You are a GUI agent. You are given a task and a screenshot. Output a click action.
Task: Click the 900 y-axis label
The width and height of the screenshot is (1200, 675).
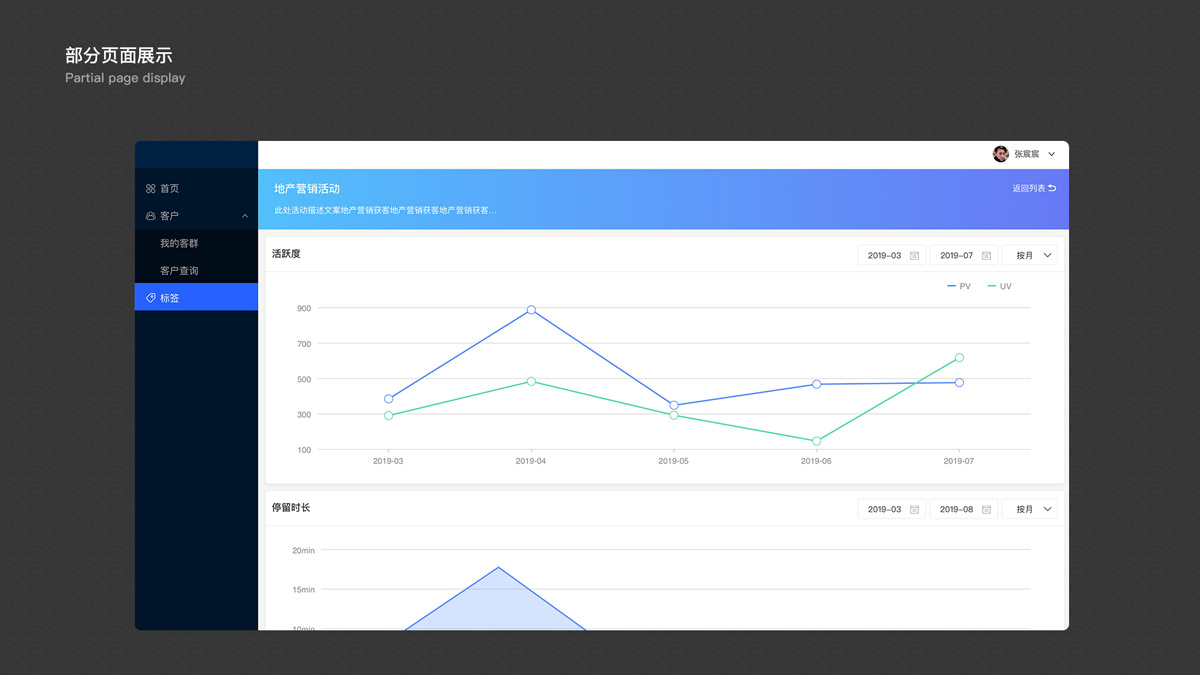point(304,308)
